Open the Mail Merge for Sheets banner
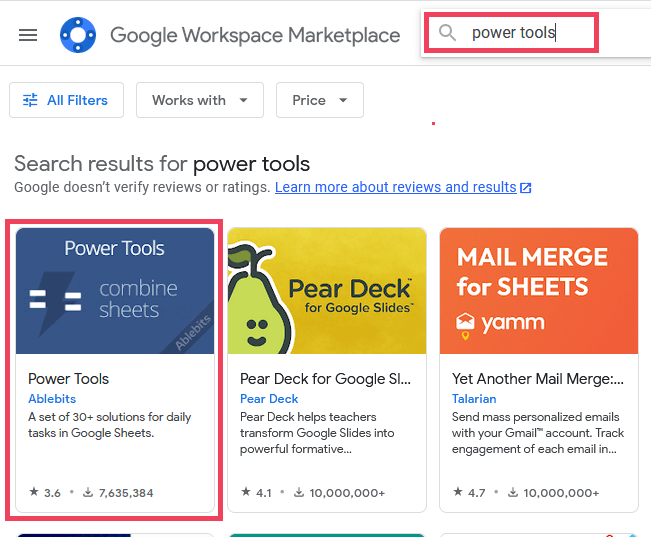This screenshot has width=651, height=537. click(539, 291)
